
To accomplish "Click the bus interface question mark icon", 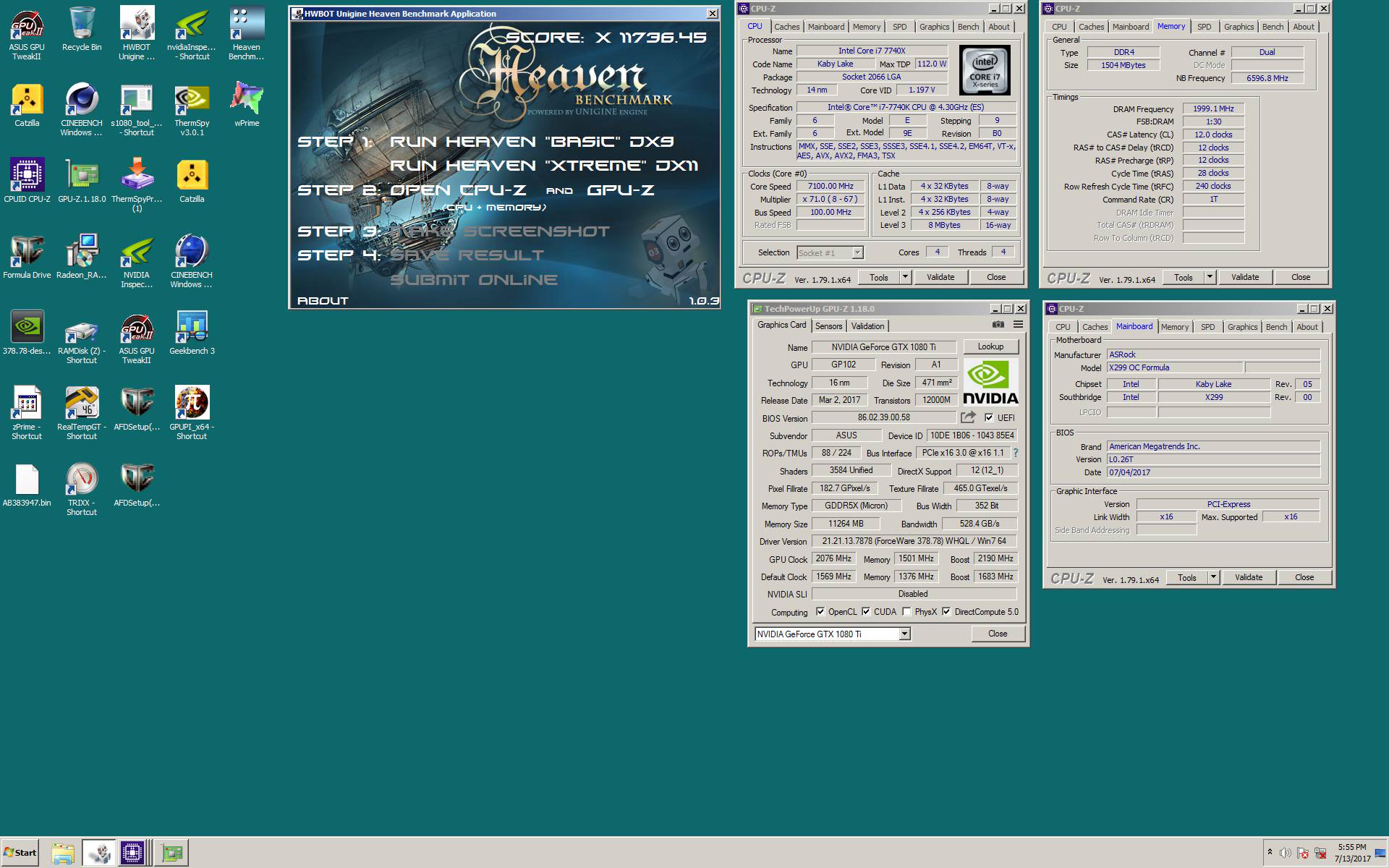I will point(1016,453).
